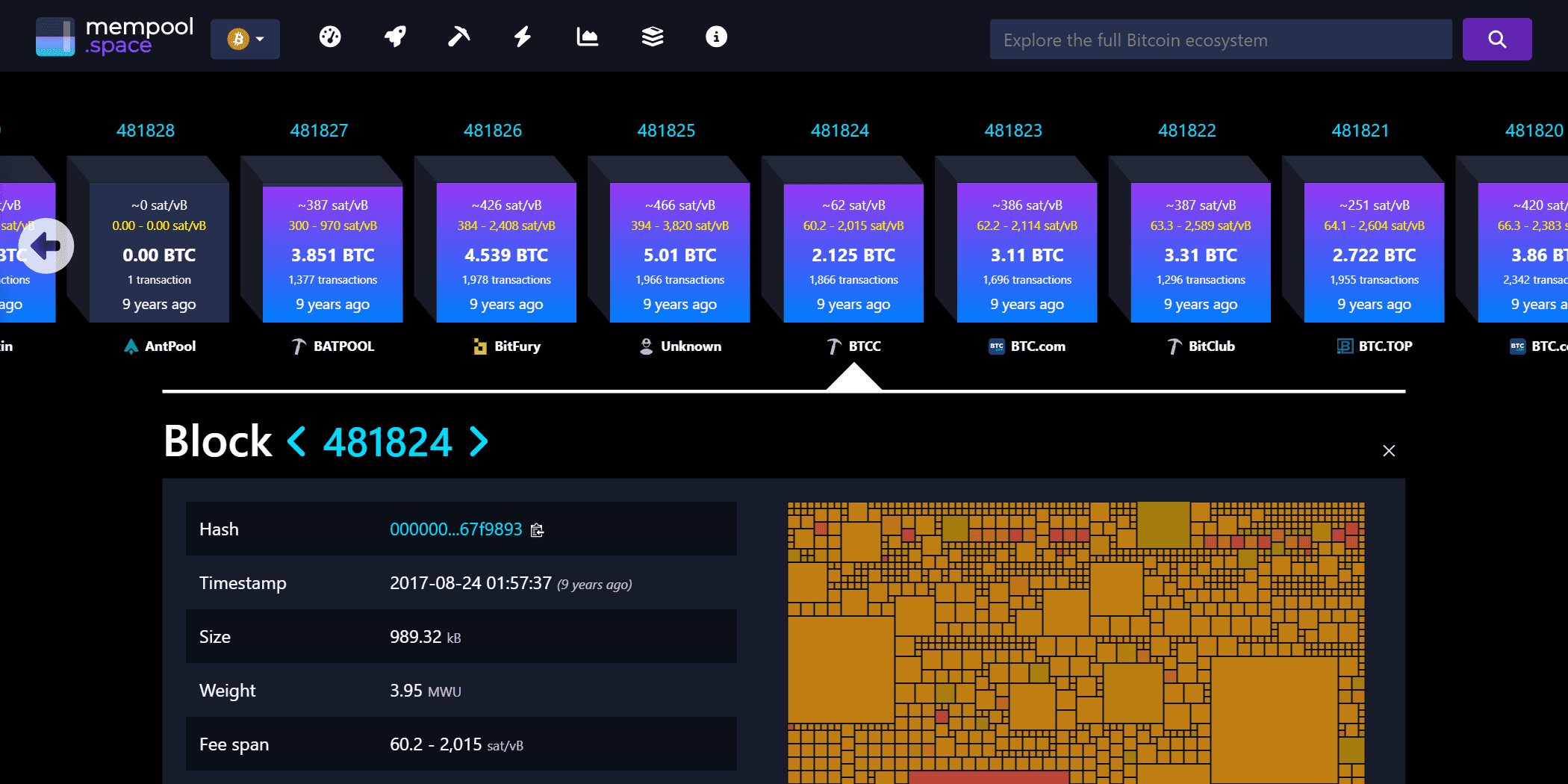Close the block details panel
The width and height of the screenshot is (1568, 784).
(x=1389, y=450)
